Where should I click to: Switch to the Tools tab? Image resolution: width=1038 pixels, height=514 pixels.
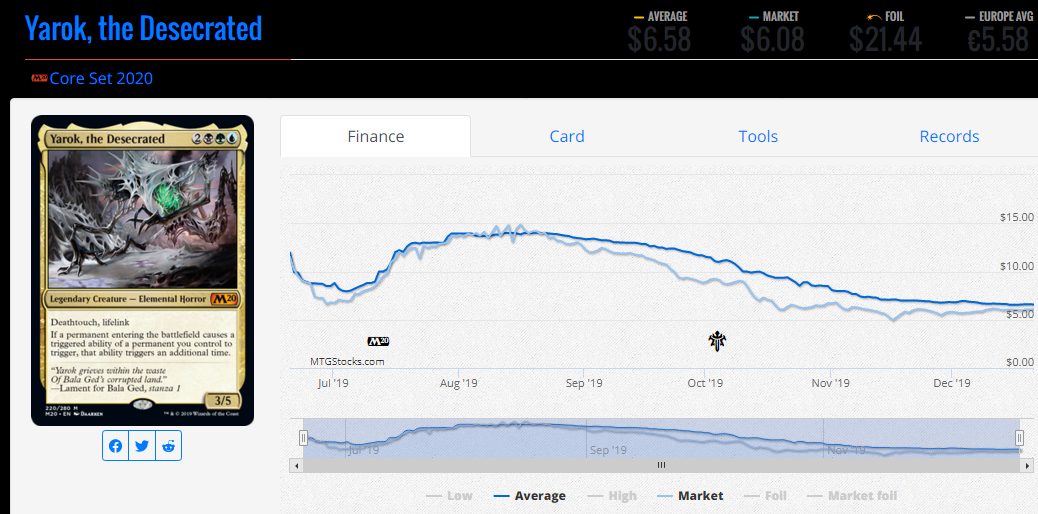pos(758,136)
